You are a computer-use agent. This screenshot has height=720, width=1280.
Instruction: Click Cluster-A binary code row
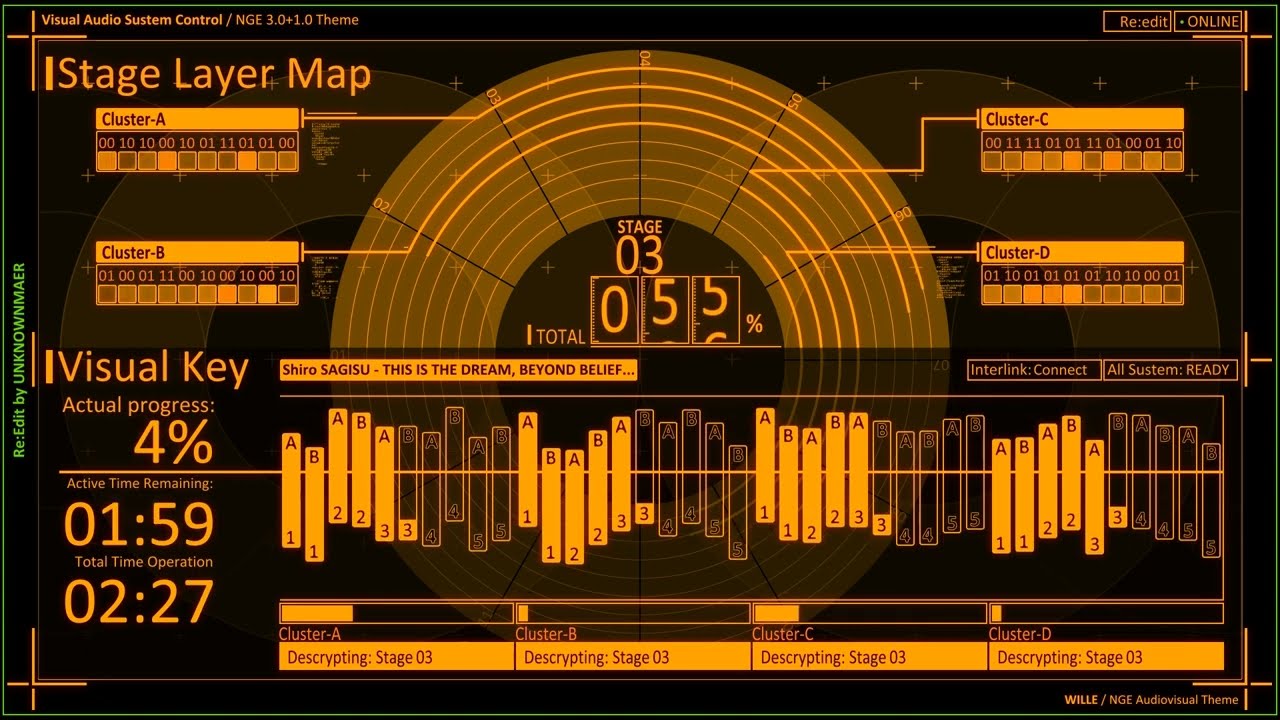(x=198, y=143)
